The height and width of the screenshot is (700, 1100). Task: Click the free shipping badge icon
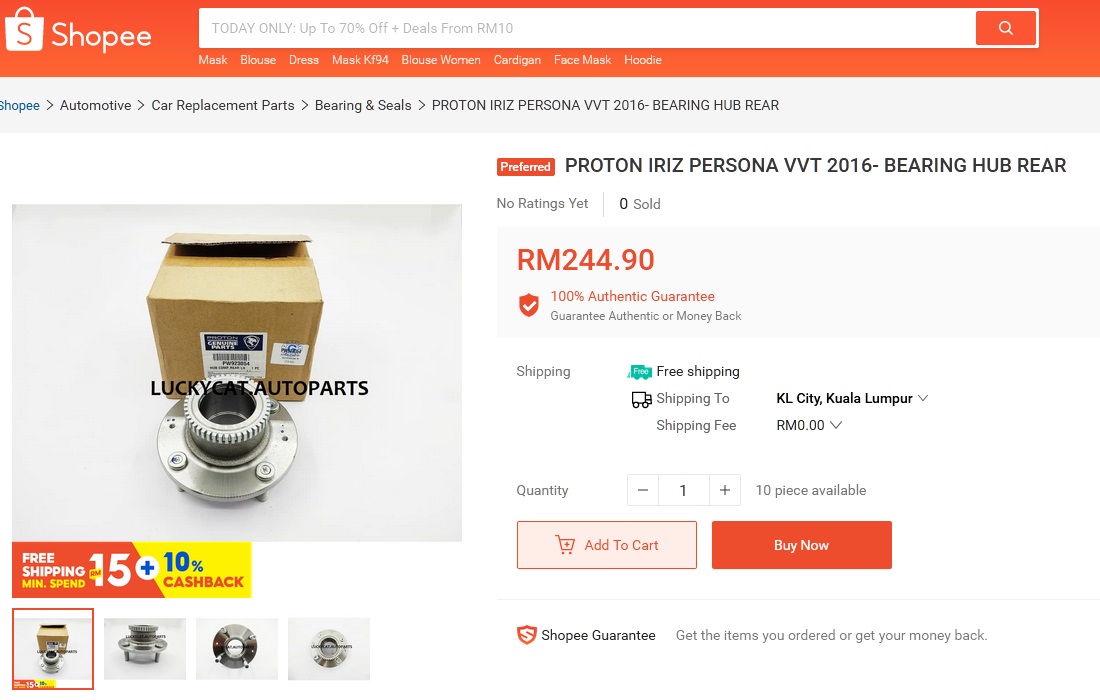tap(640, 371)
